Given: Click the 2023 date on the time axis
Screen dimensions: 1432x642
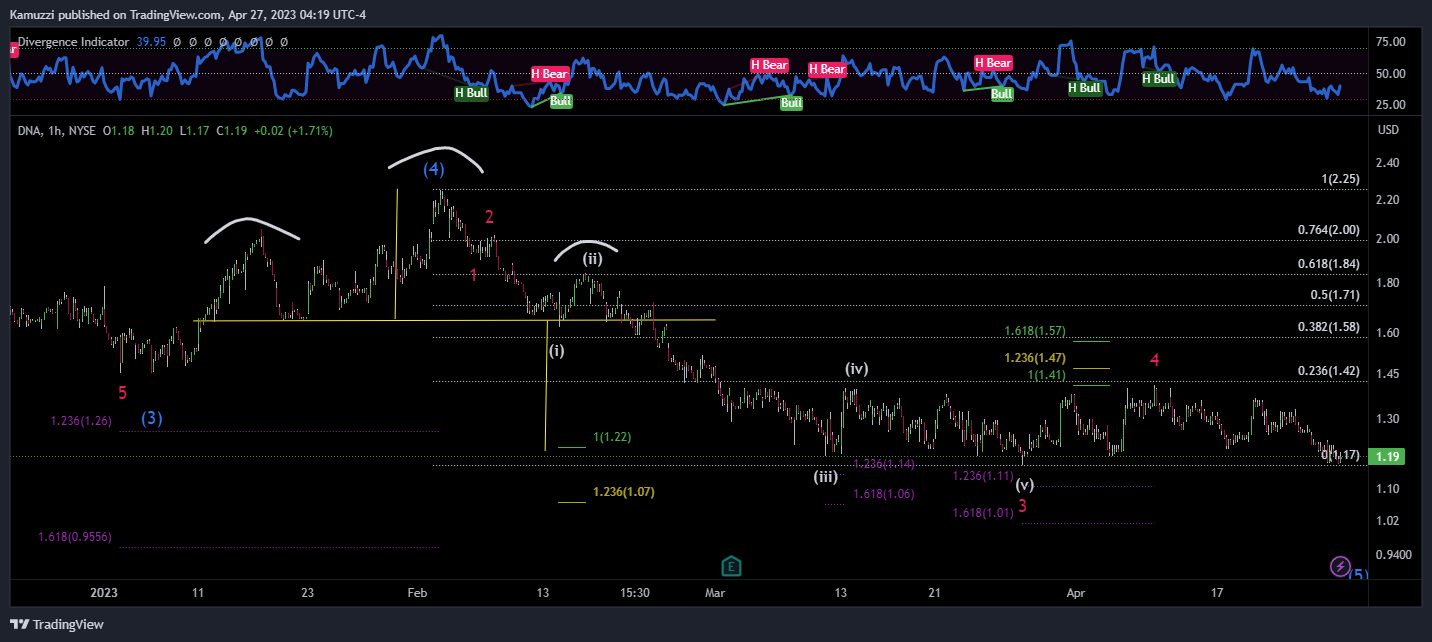Looking at the screenshot, I should tap(105, 593).
